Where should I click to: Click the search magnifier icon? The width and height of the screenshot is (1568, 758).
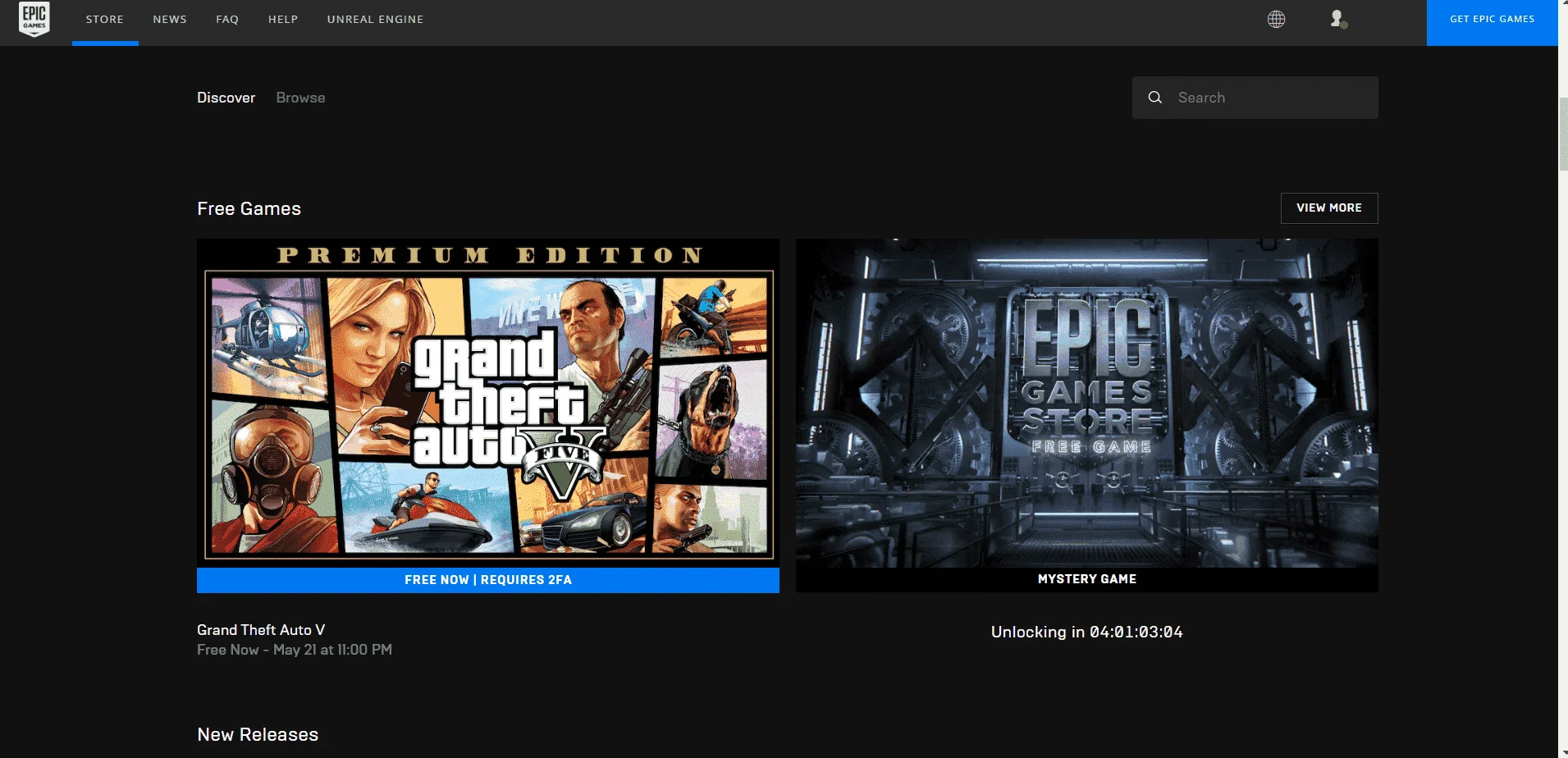pos(1154,98)
